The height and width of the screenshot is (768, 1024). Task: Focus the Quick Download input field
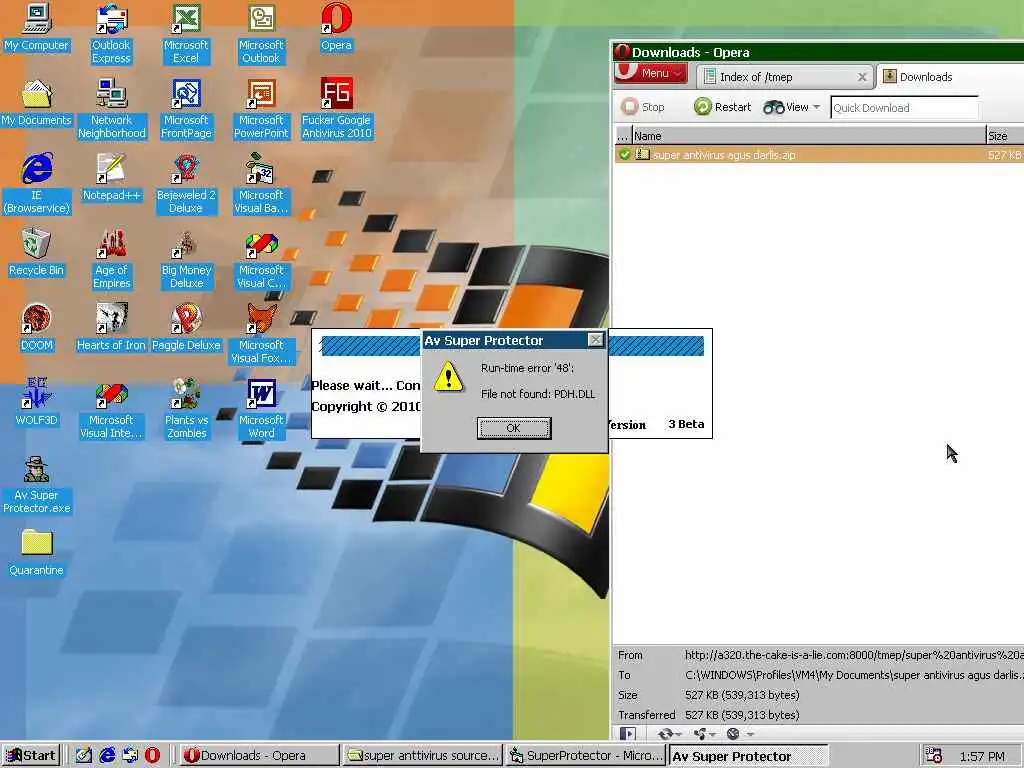[x=904, y=108]
